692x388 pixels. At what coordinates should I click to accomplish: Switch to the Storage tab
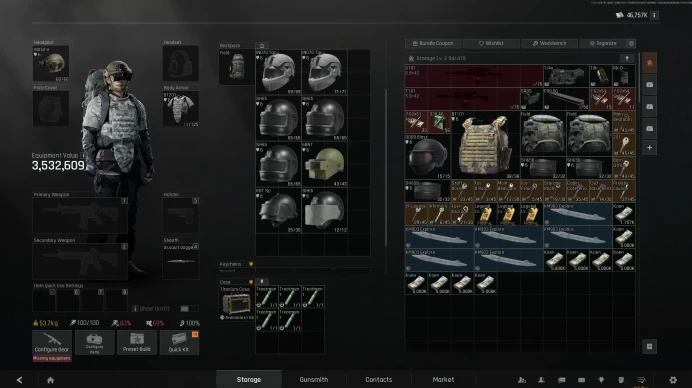pyautogui.click(x=248, y=380)
